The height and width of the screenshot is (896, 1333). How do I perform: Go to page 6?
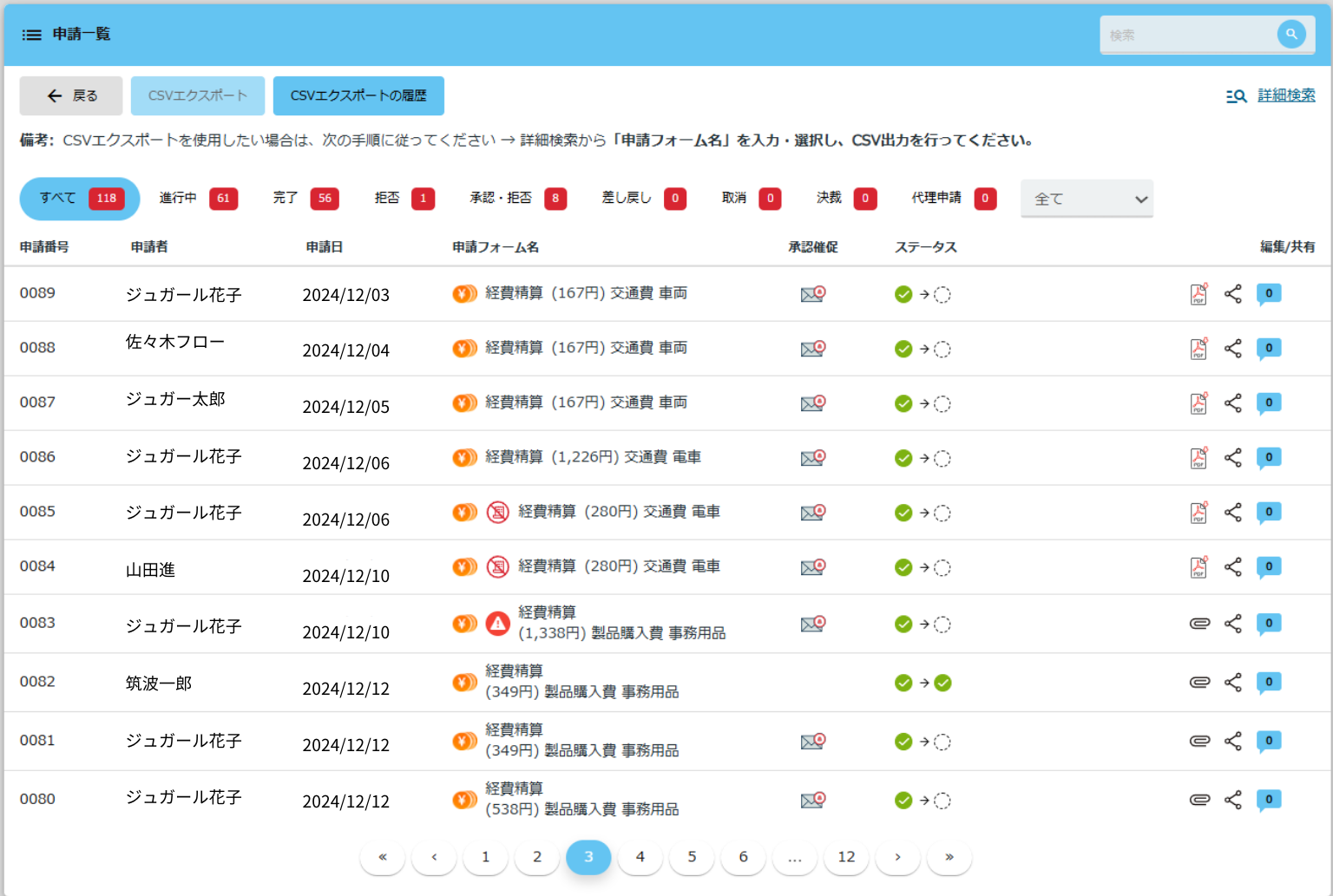(x=744, y=857)
